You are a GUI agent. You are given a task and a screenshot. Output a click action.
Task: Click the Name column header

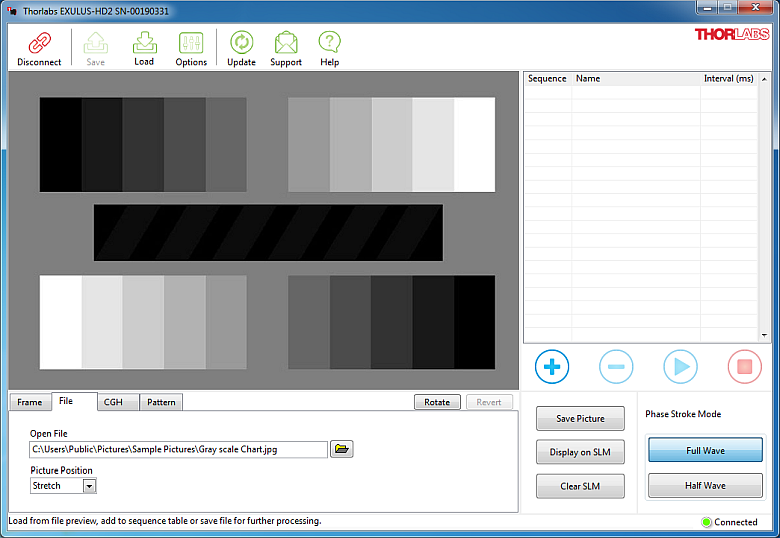636,79
